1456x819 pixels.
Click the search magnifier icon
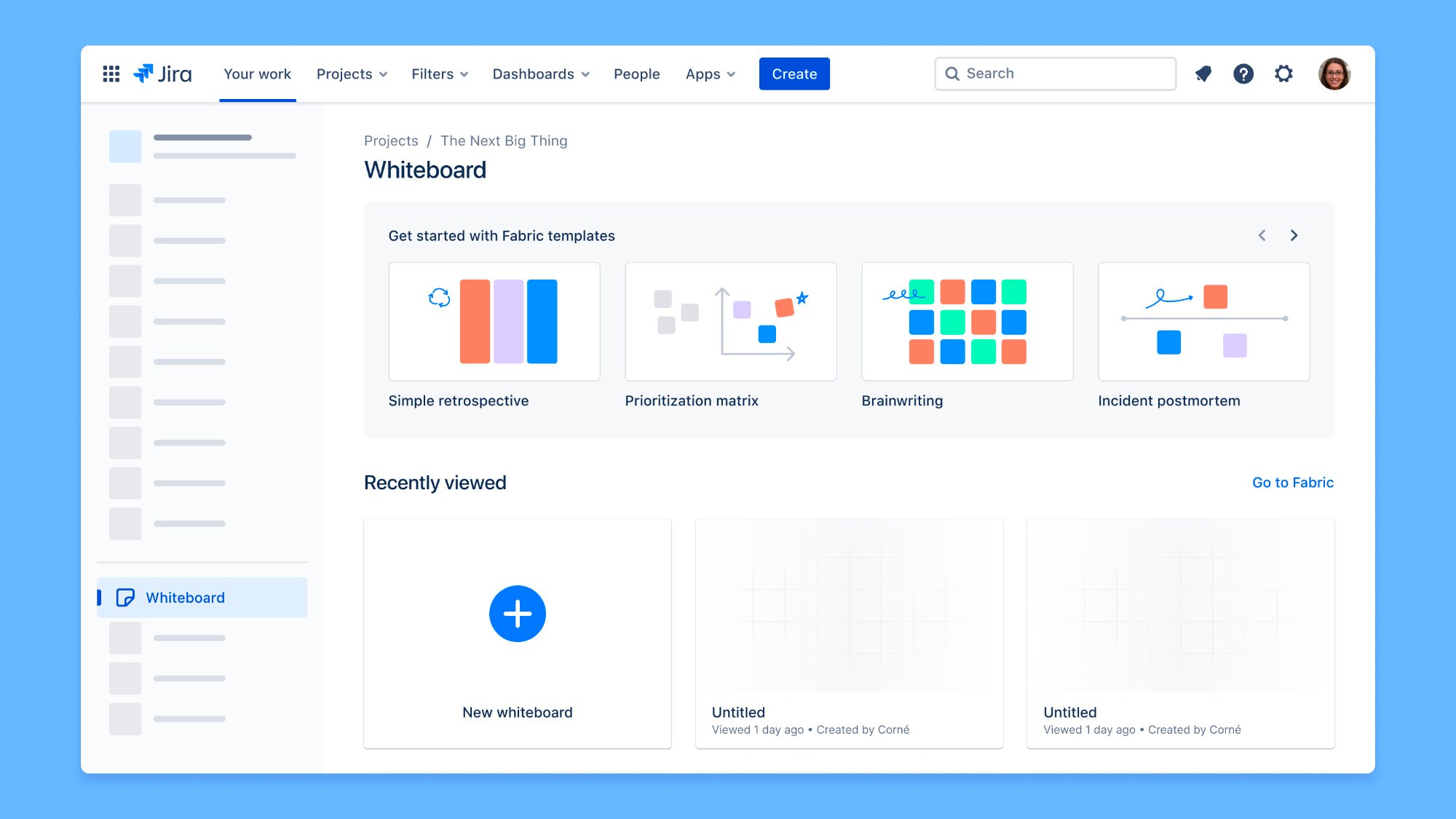pyautogui.click(x=952, y=74)
